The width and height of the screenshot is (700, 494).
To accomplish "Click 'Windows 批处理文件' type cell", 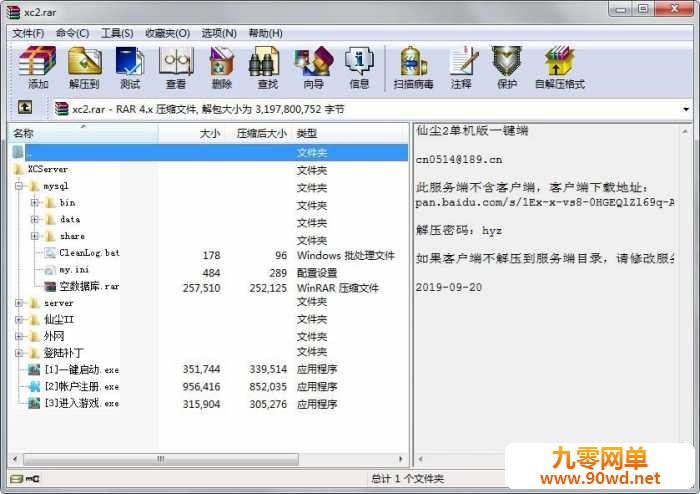I will click(x=346, y=256).
